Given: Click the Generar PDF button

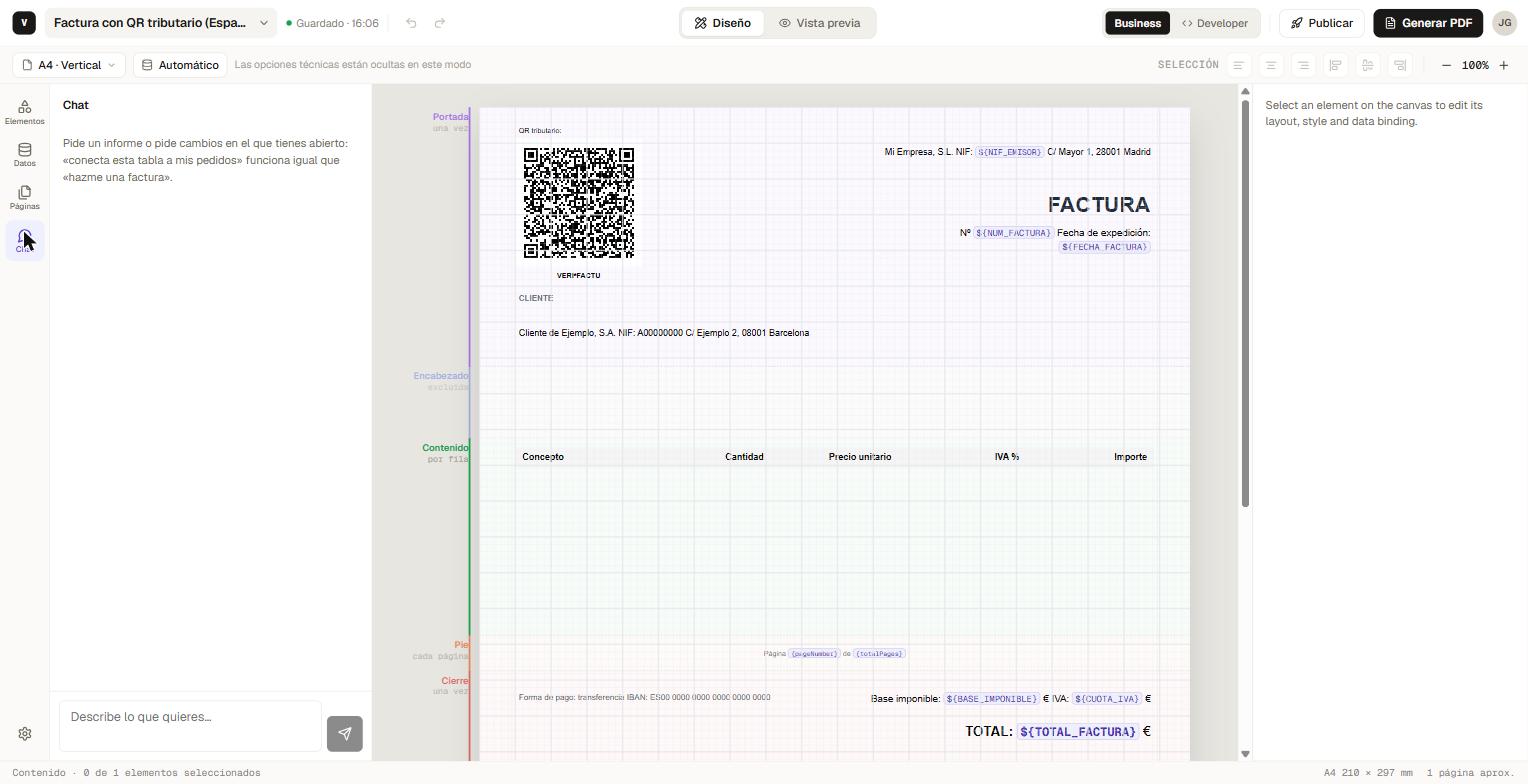Looking at the screenshot, I should pyautogui.click(x=1428, y=23).
